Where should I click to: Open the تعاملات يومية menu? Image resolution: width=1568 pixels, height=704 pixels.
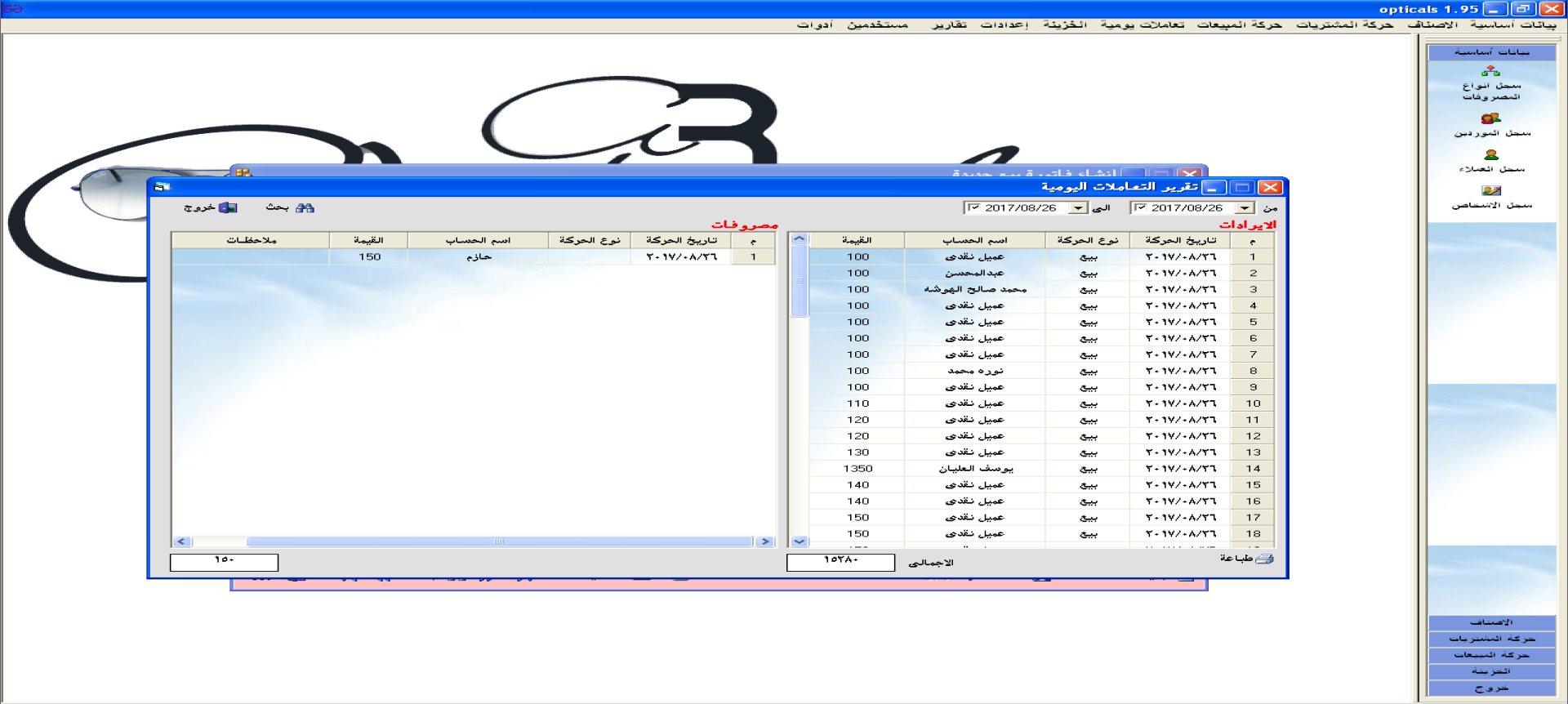tap(1143, 25)
